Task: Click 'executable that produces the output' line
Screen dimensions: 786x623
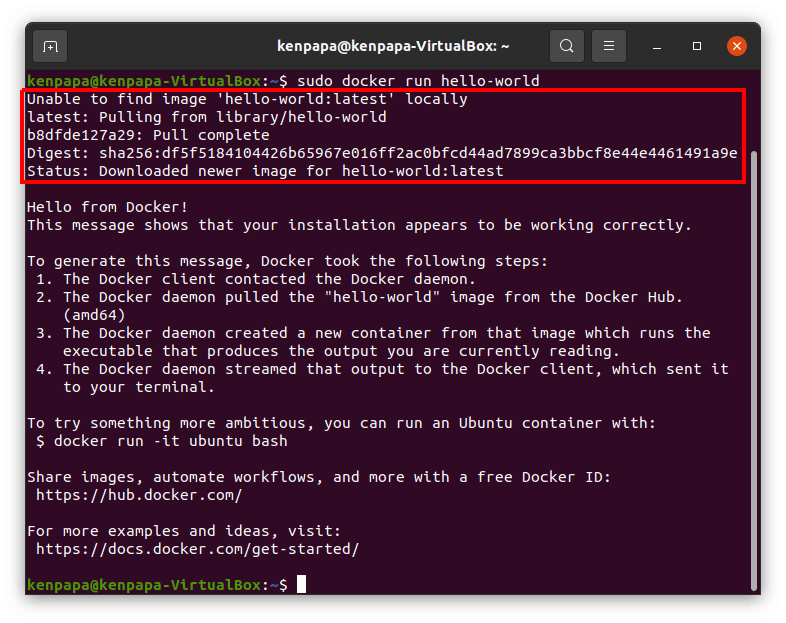Action: tap(341, 351)
